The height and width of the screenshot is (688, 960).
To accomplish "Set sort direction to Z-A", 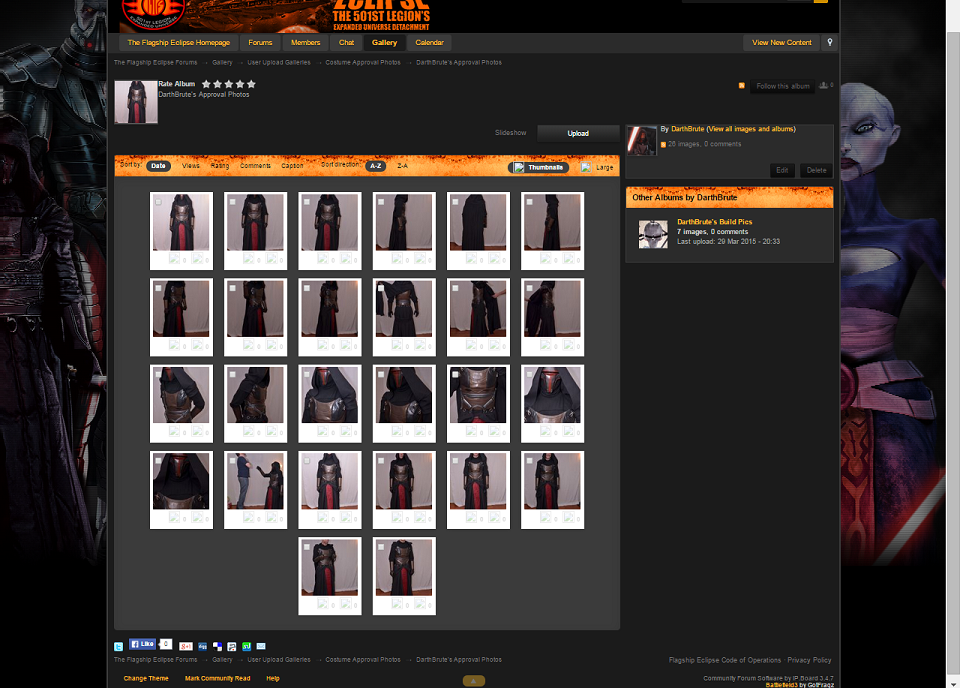I will coord(402,166).
